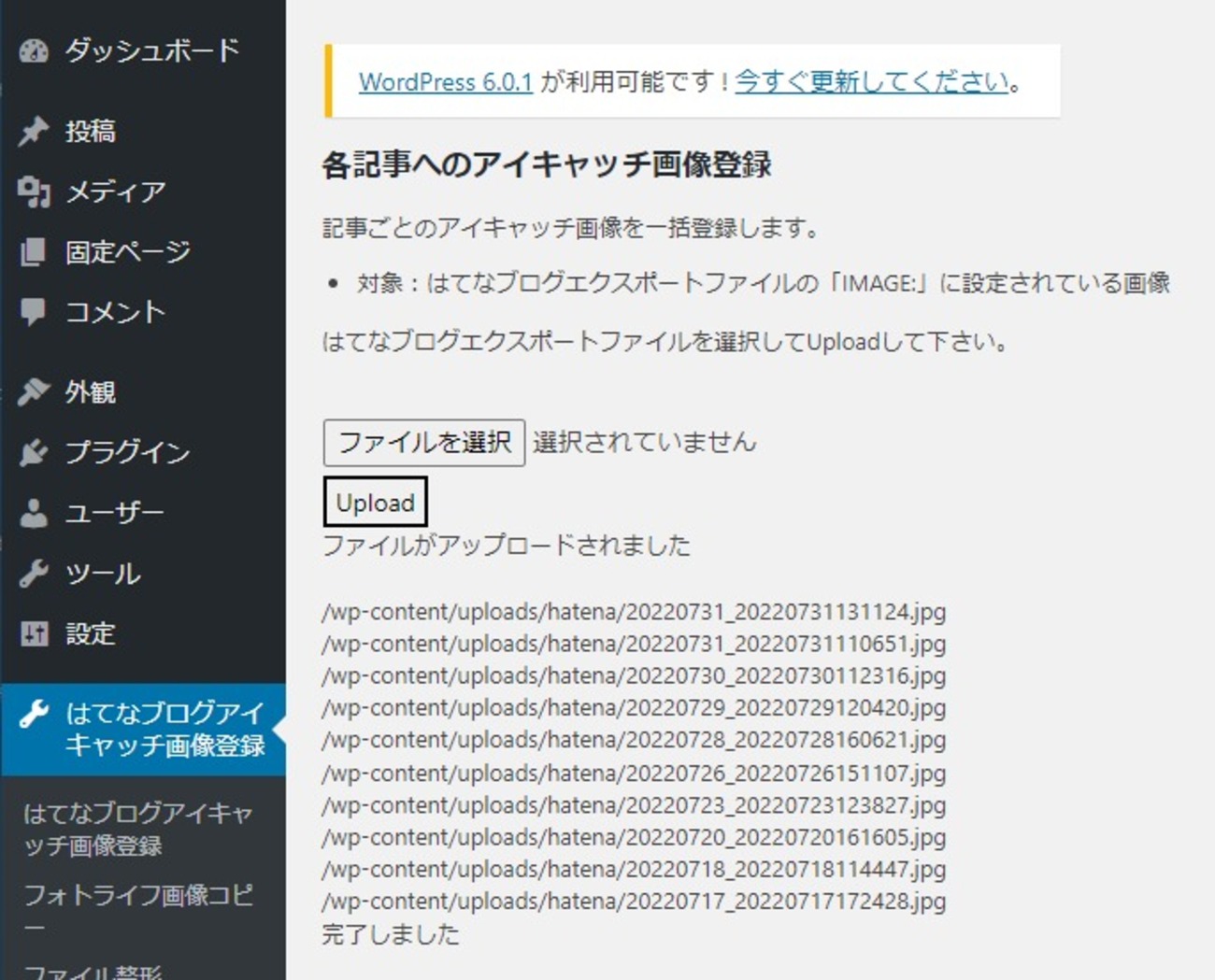Click the Upload button
The width and height of the screenshot is (1215, 980).
pyautogui.click(x=375, y=503)
